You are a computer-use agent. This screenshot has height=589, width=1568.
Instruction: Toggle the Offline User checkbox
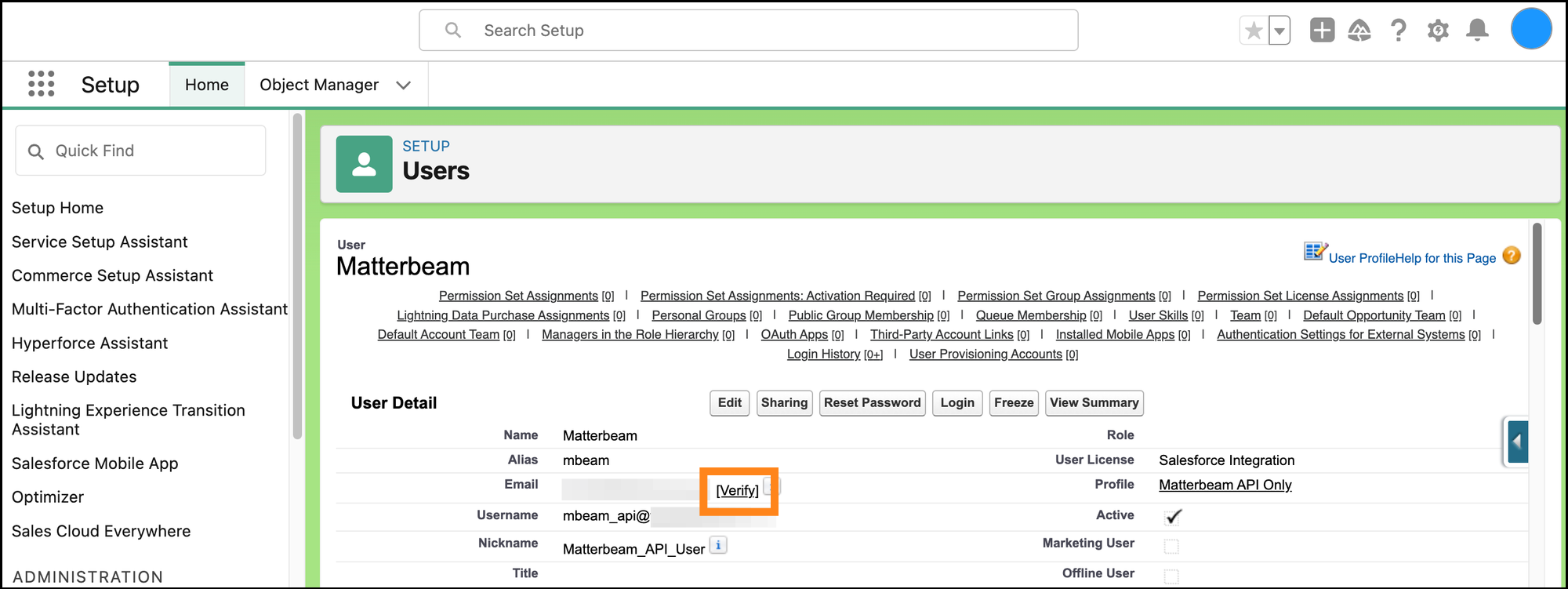tap(1171, 576)
